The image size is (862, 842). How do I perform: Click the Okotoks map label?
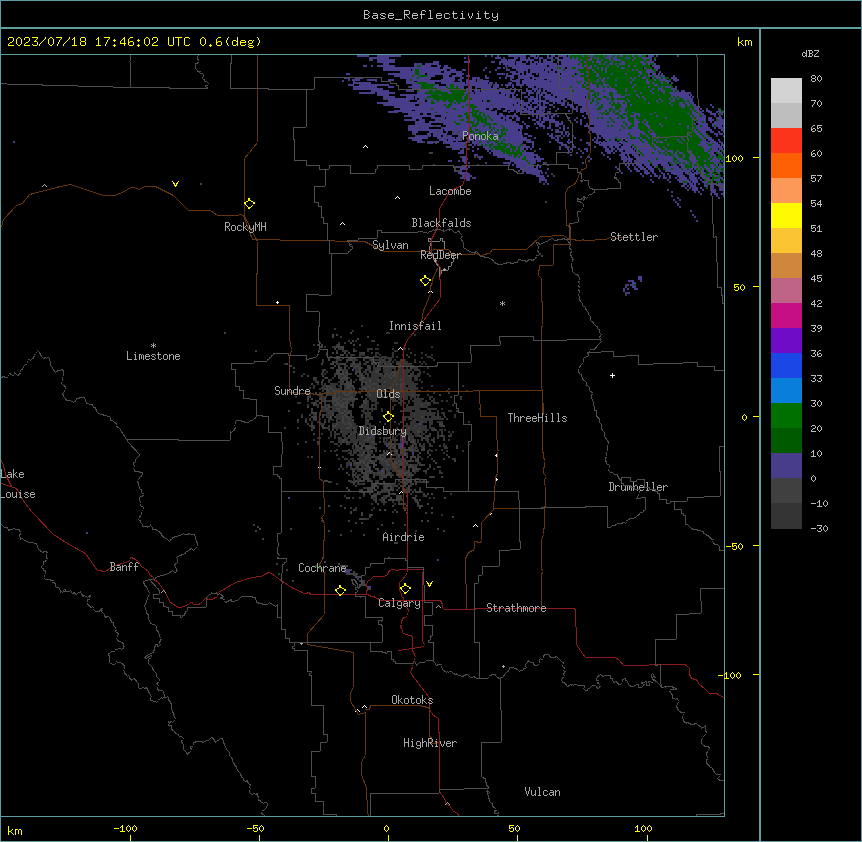[412, 700]
